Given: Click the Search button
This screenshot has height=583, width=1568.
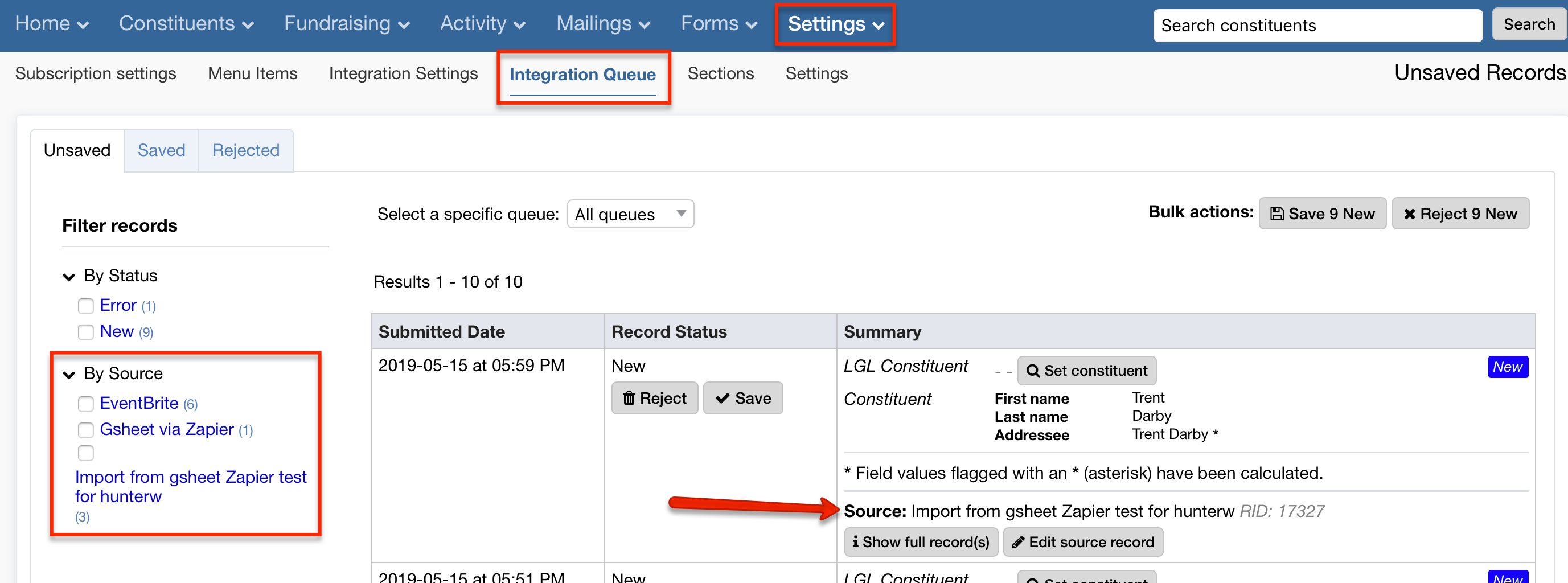Looking at the screenshot, I should tap(1529, 24).
